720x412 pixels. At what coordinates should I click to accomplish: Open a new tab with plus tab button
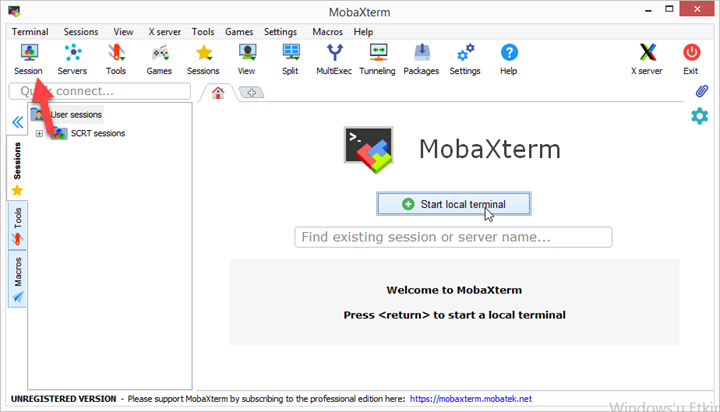[251, 93]
